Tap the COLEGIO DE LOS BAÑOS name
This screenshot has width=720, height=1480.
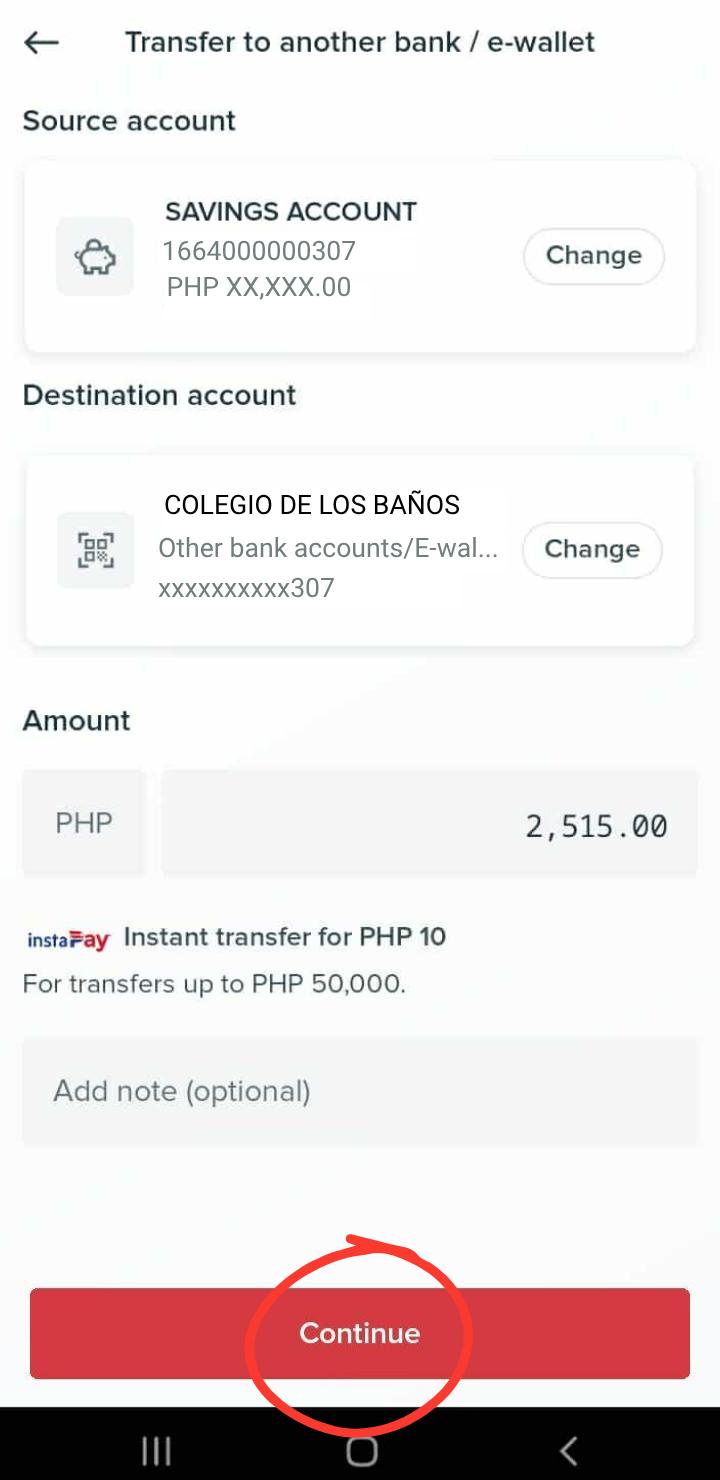(312, 505)
